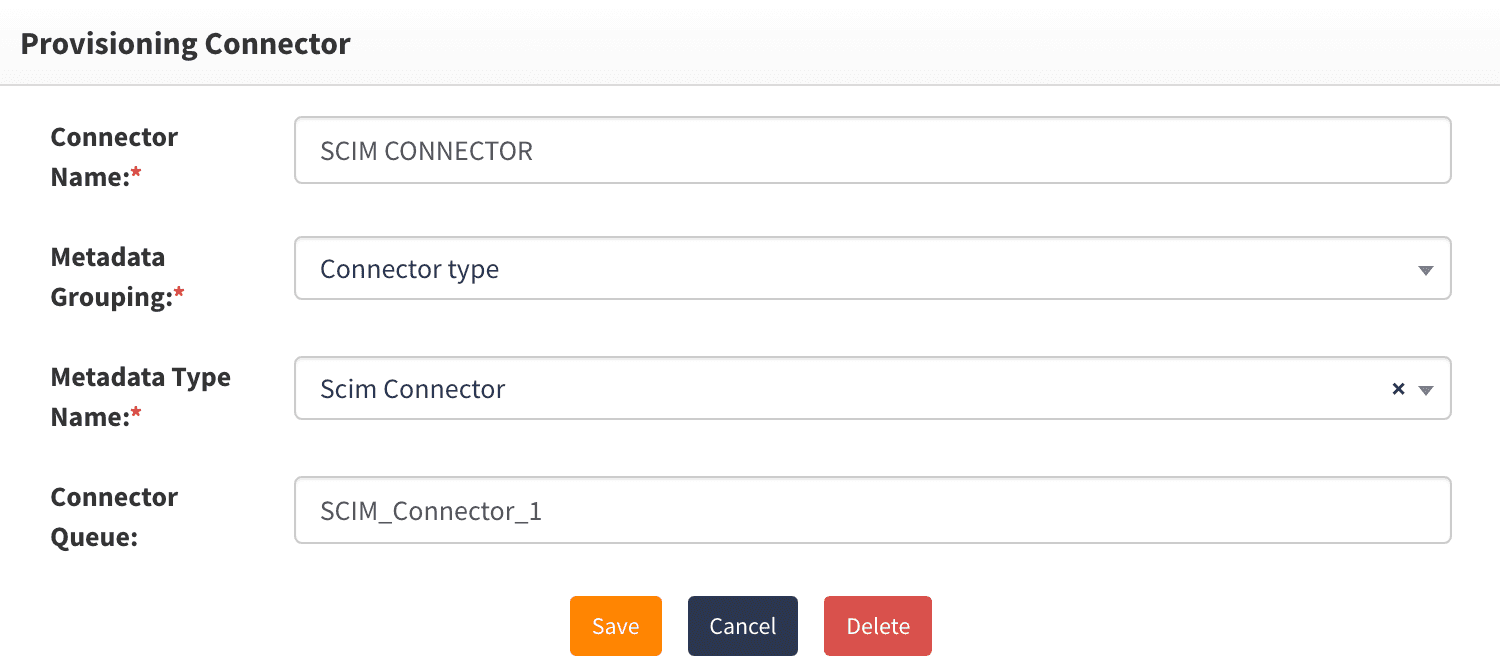Screen dimensions: 1500x672
Task: Delete the SCIM connector
Action: click(877, 626)
